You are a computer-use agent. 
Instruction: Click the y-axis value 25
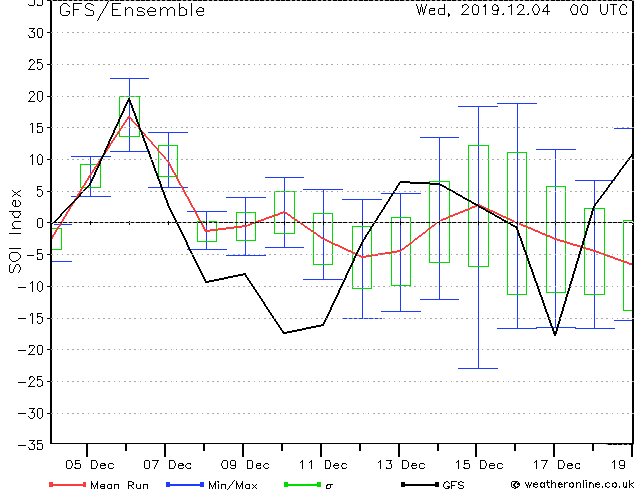(35, 65)
